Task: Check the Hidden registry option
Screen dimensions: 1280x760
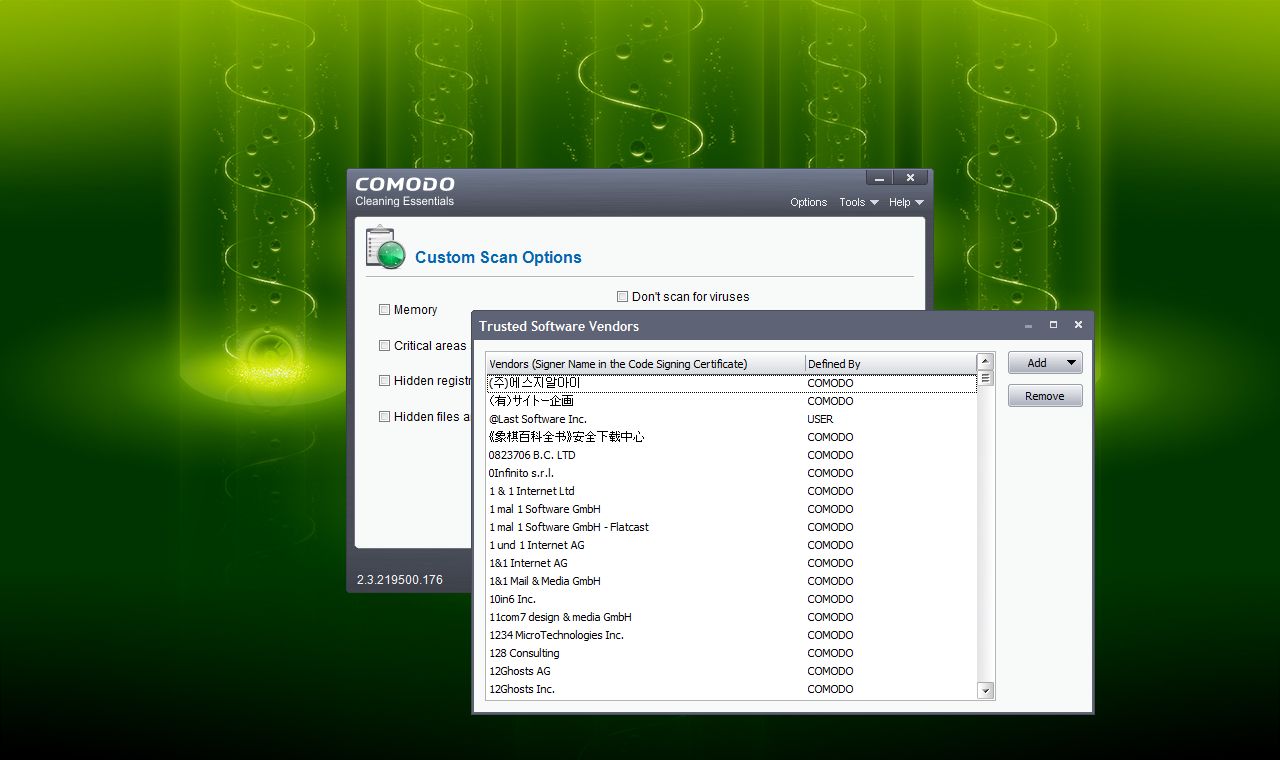Action: pos(384,381)
